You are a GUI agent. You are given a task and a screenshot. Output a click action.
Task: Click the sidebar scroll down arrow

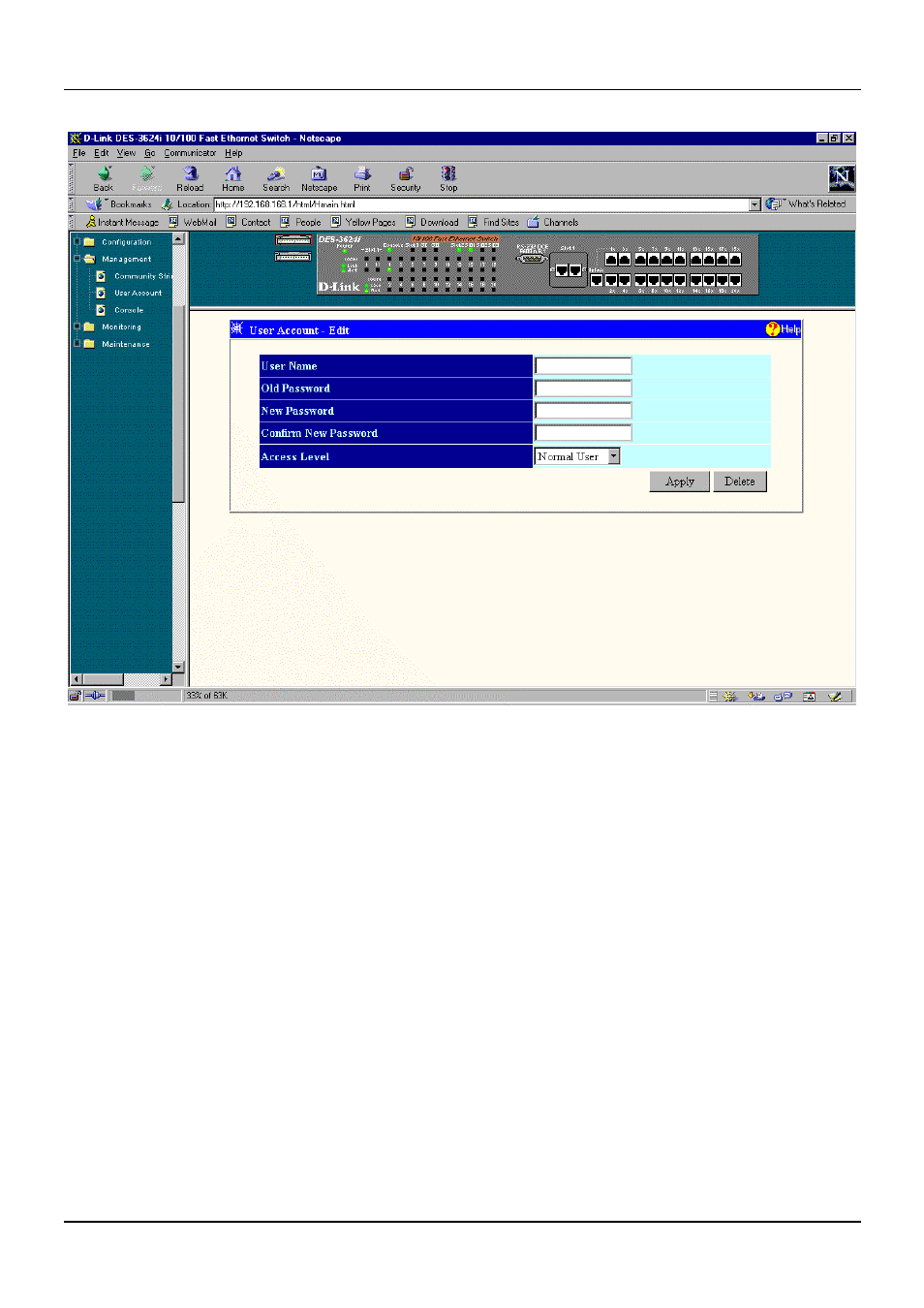pos(178,667)
